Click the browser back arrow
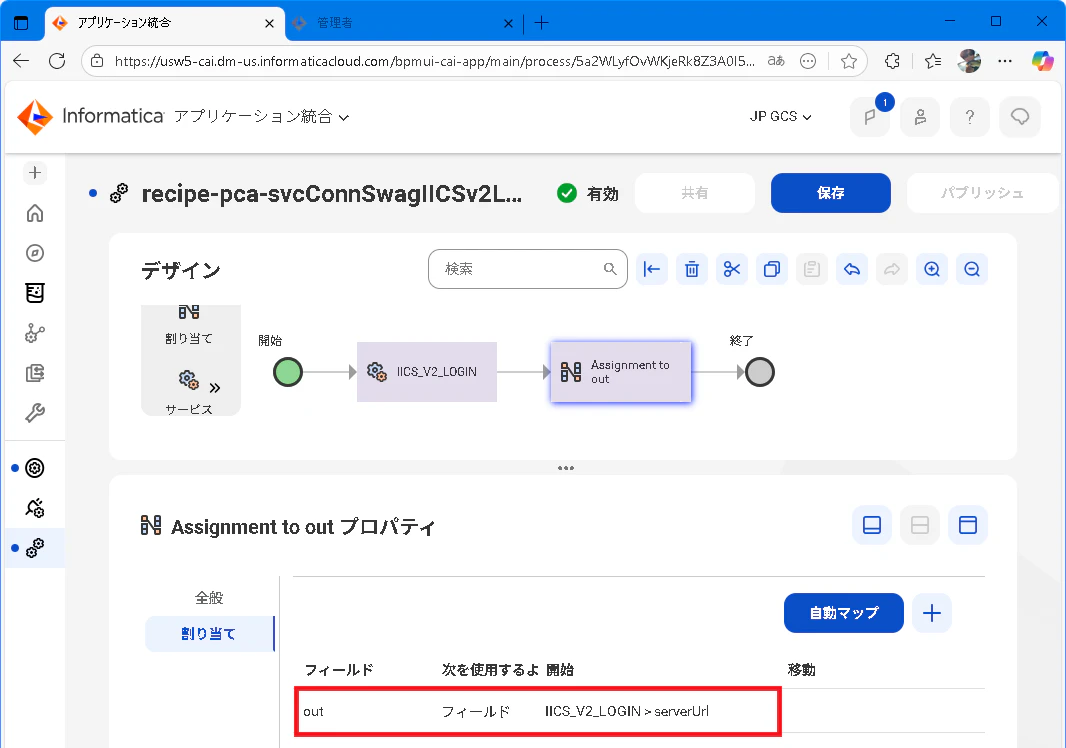The height and width of the screenshot is (748, 1066). pos(21,61)
